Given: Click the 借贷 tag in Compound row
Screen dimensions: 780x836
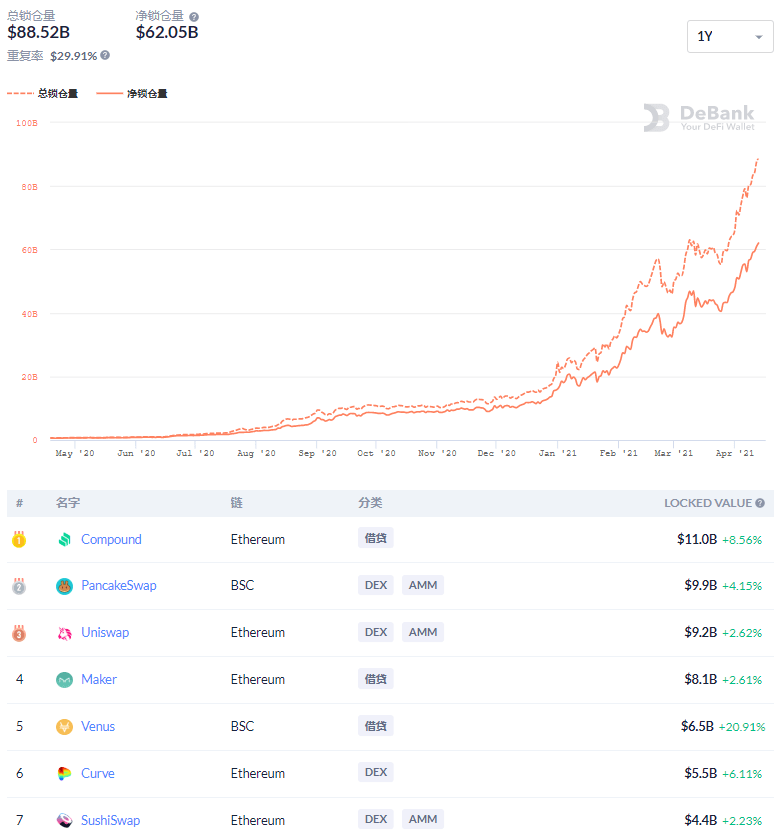Looking at the screenshot, I should click(x=375, y=538).
